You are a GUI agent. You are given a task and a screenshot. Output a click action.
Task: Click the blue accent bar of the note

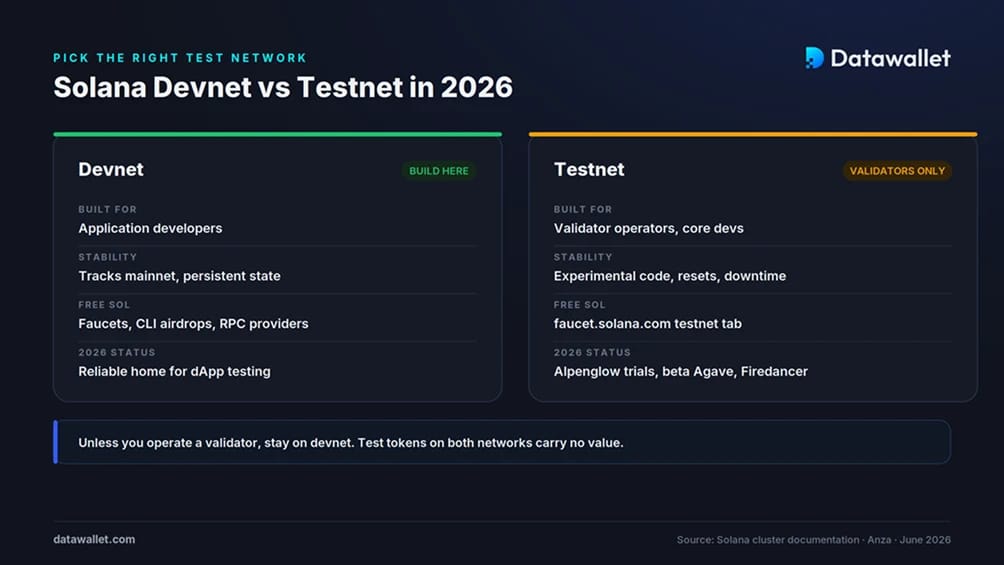coord(56,442)
